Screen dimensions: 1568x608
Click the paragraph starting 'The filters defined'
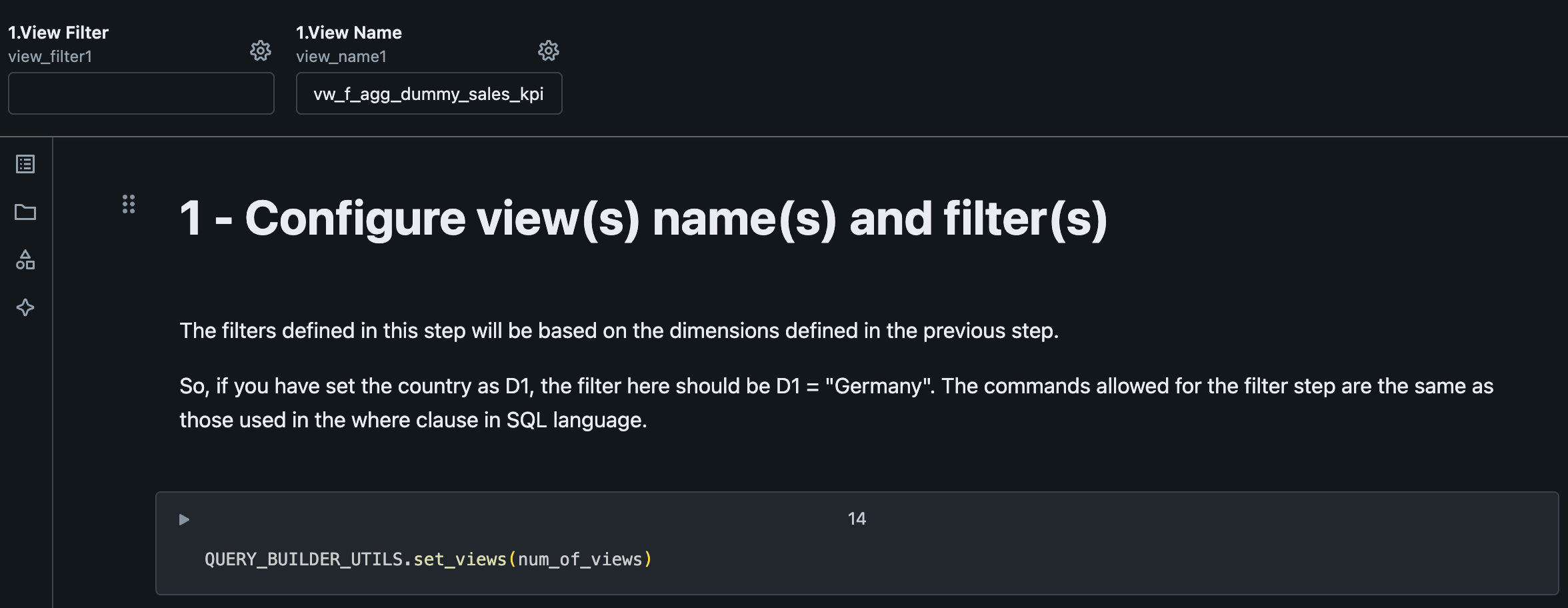coord(619,331)
